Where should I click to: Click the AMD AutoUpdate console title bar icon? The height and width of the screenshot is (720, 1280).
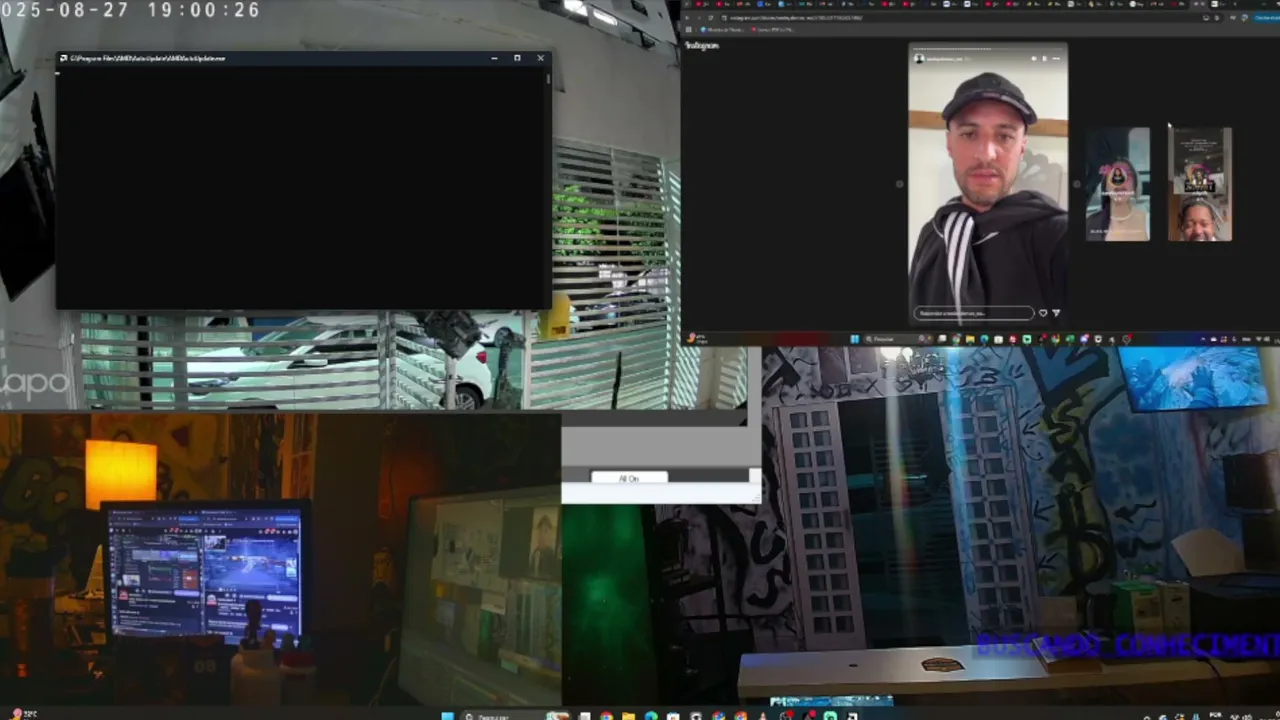coord(62,58)
